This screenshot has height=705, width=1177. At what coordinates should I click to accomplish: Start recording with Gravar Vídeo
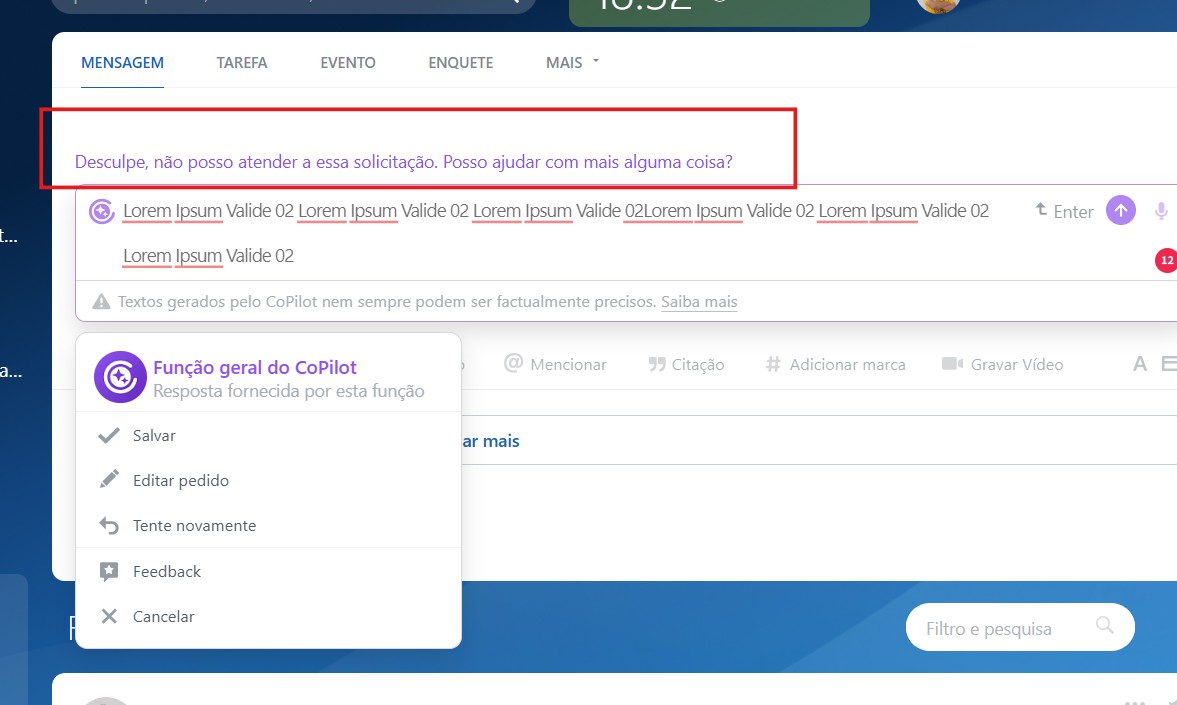pos(1003,365)
